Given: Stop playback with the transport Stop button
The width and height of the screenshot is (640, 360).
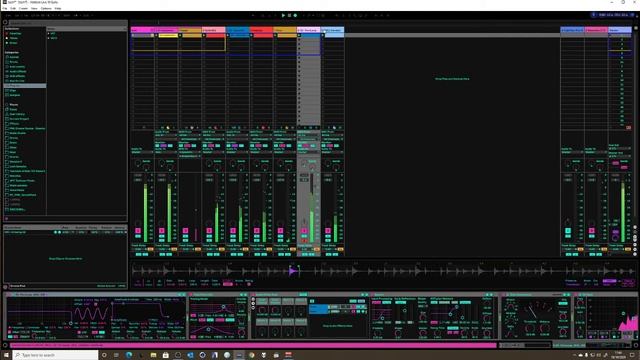Looking at the screenshot, I should tap(289, 16).
